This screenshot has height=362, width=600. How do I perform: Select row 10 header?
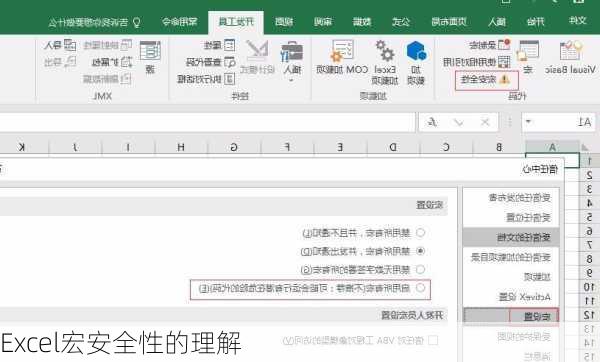589,287
